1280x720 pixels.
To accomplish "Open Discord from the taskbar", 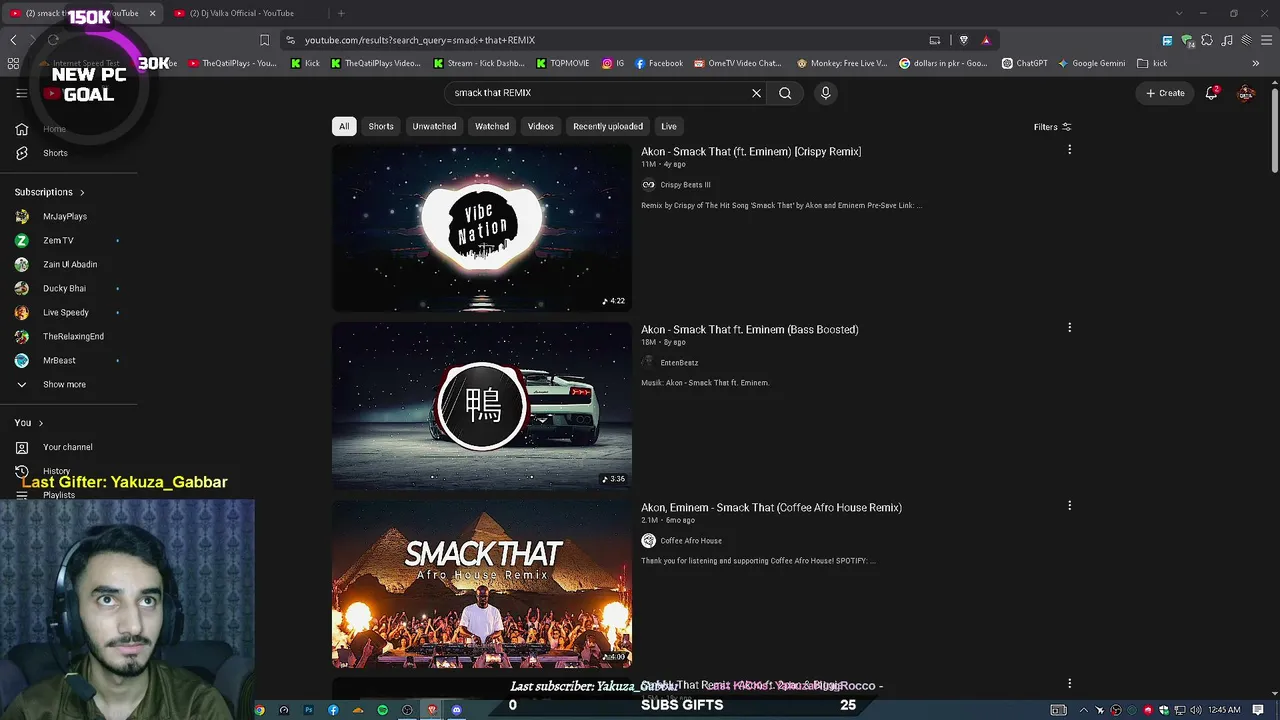I will (456, 710).
